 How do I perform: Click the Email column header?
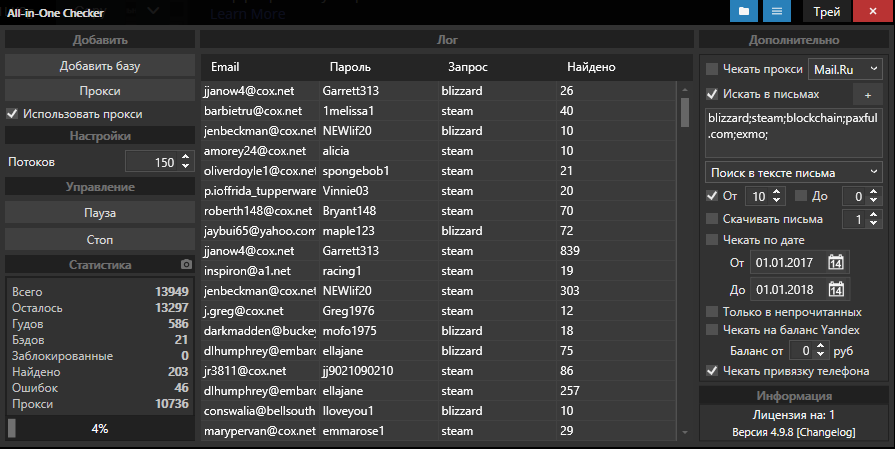click(x=225, y=67)
